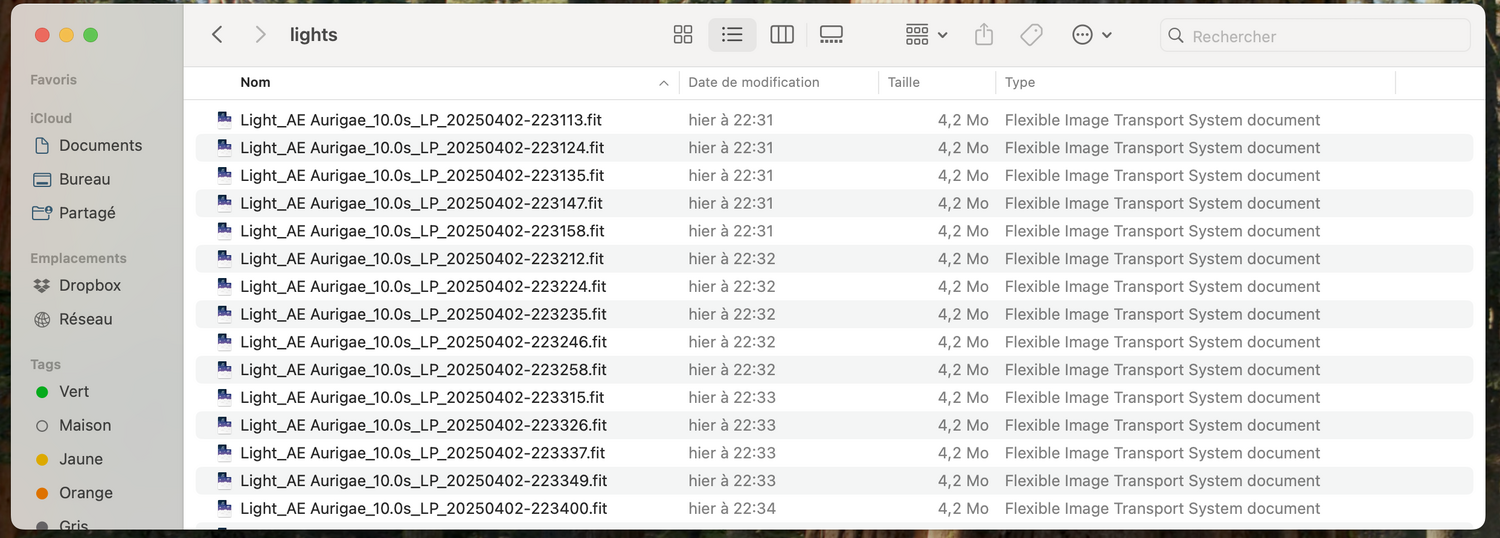Viewport: 1500px width, 538px height.
Task: Switch to icon grid view
Action: tap(683, 35)
